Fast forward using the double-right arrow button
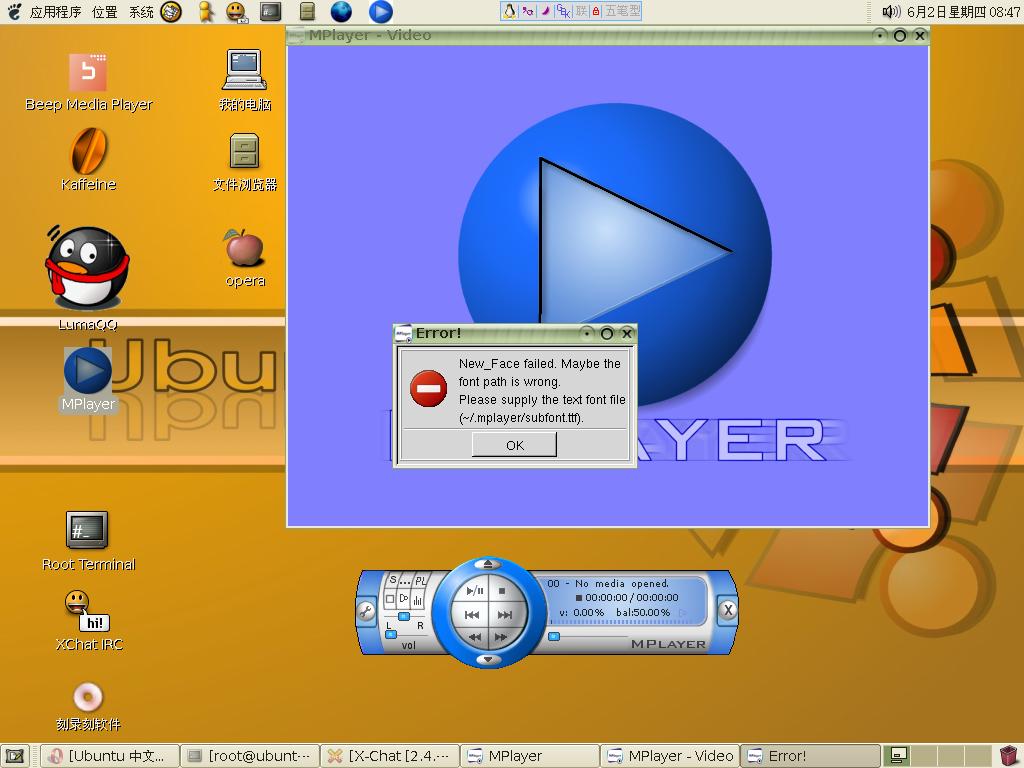Image resolution: width=1024 pixels, height=768 pixels. [501, 637]
